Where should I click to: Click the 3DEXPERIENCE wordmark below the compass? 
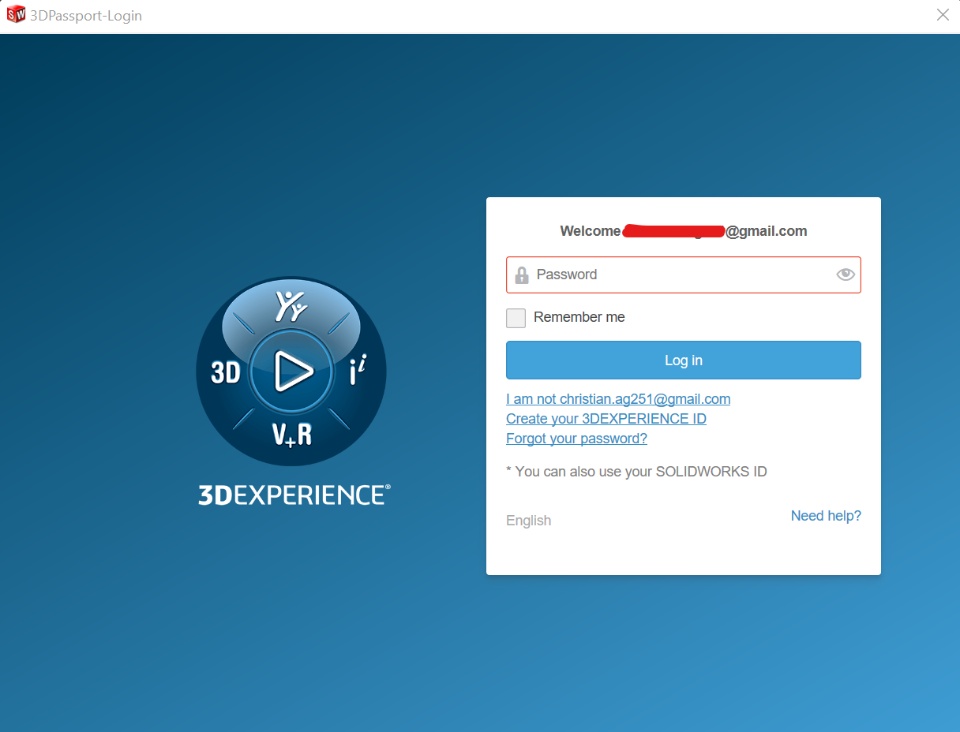point(294,495)
